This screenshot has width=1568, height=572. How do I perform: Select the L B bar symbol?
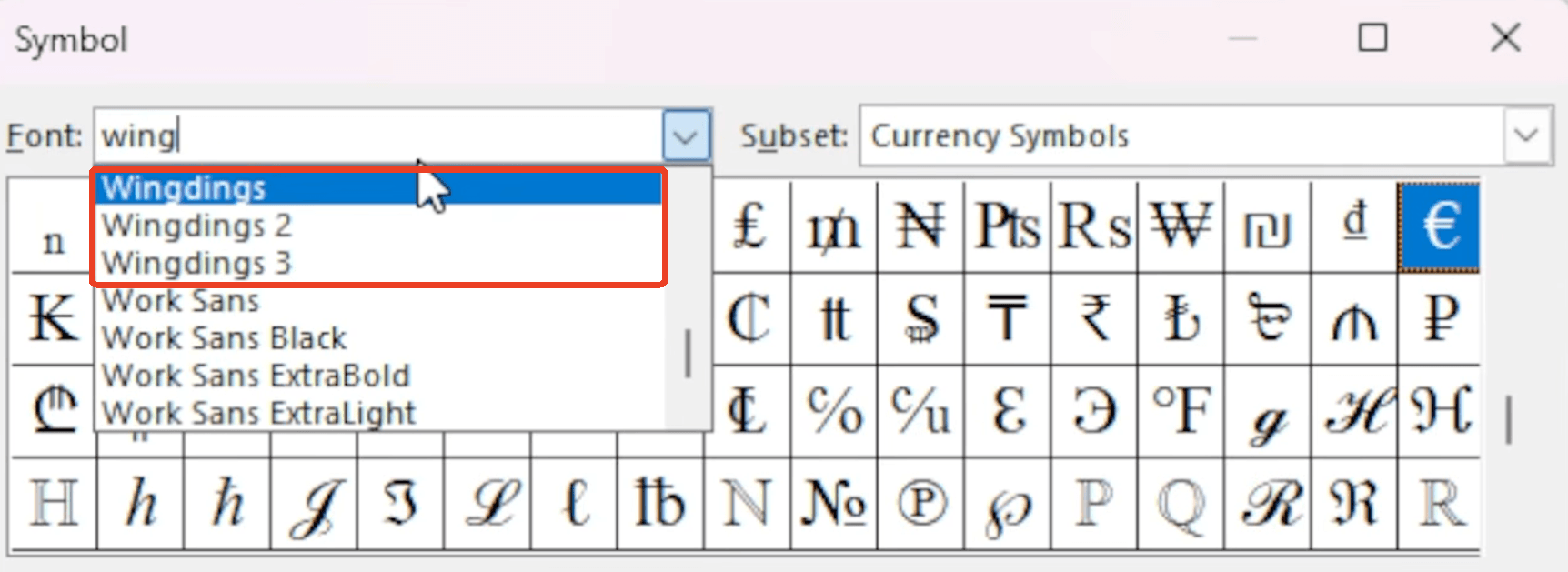pyautogui.click(x=661, y=505)
